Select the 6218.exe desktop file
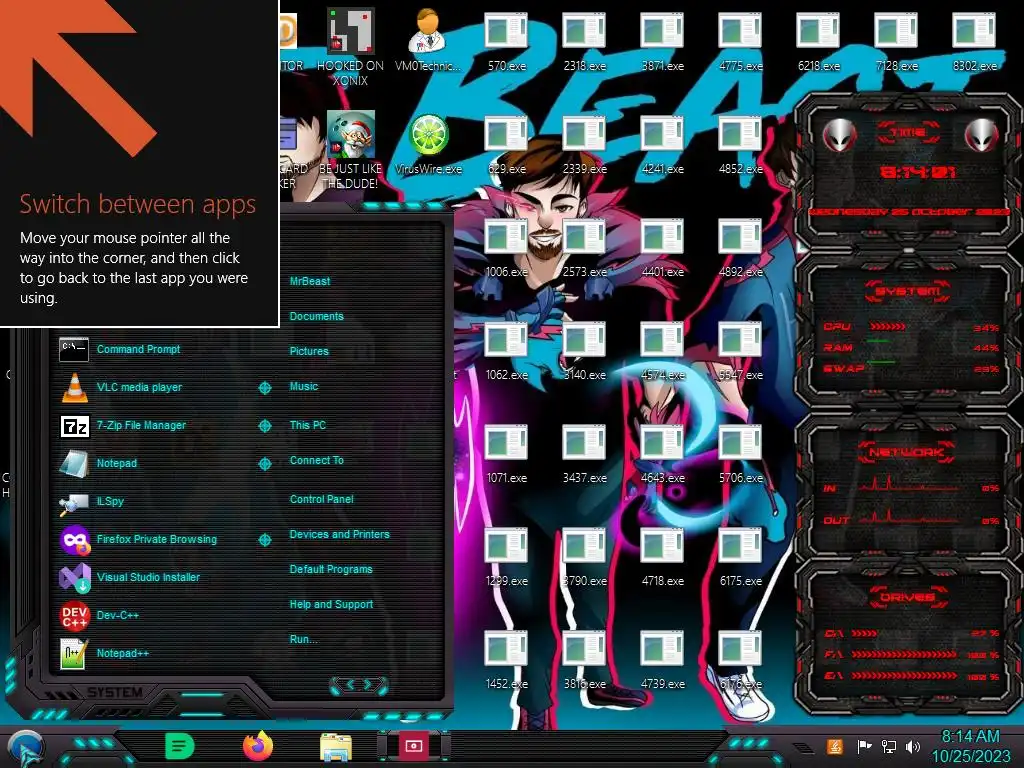The height and width of the screenshot is (768, 1024). (818, 40)
